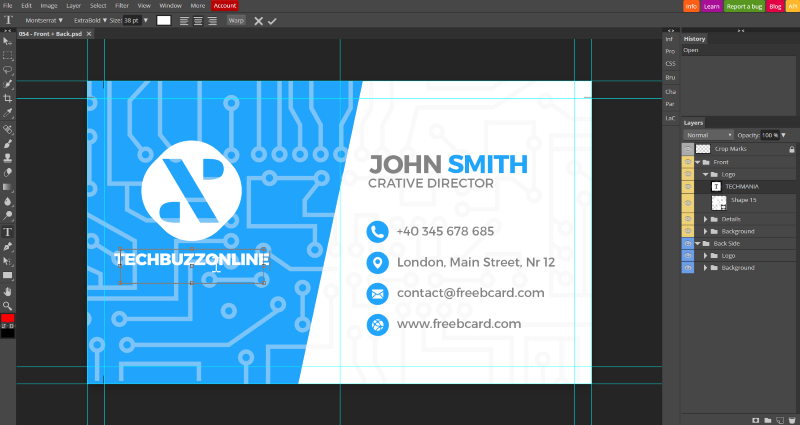
Task: Select the Gradient tool
Action: coord(8,187)
